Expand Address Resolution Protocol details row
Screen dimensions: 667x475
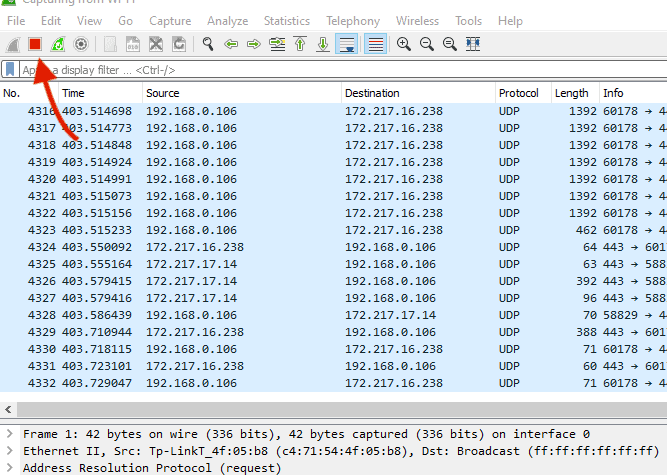pyautogui.click(x=9, y=468)
